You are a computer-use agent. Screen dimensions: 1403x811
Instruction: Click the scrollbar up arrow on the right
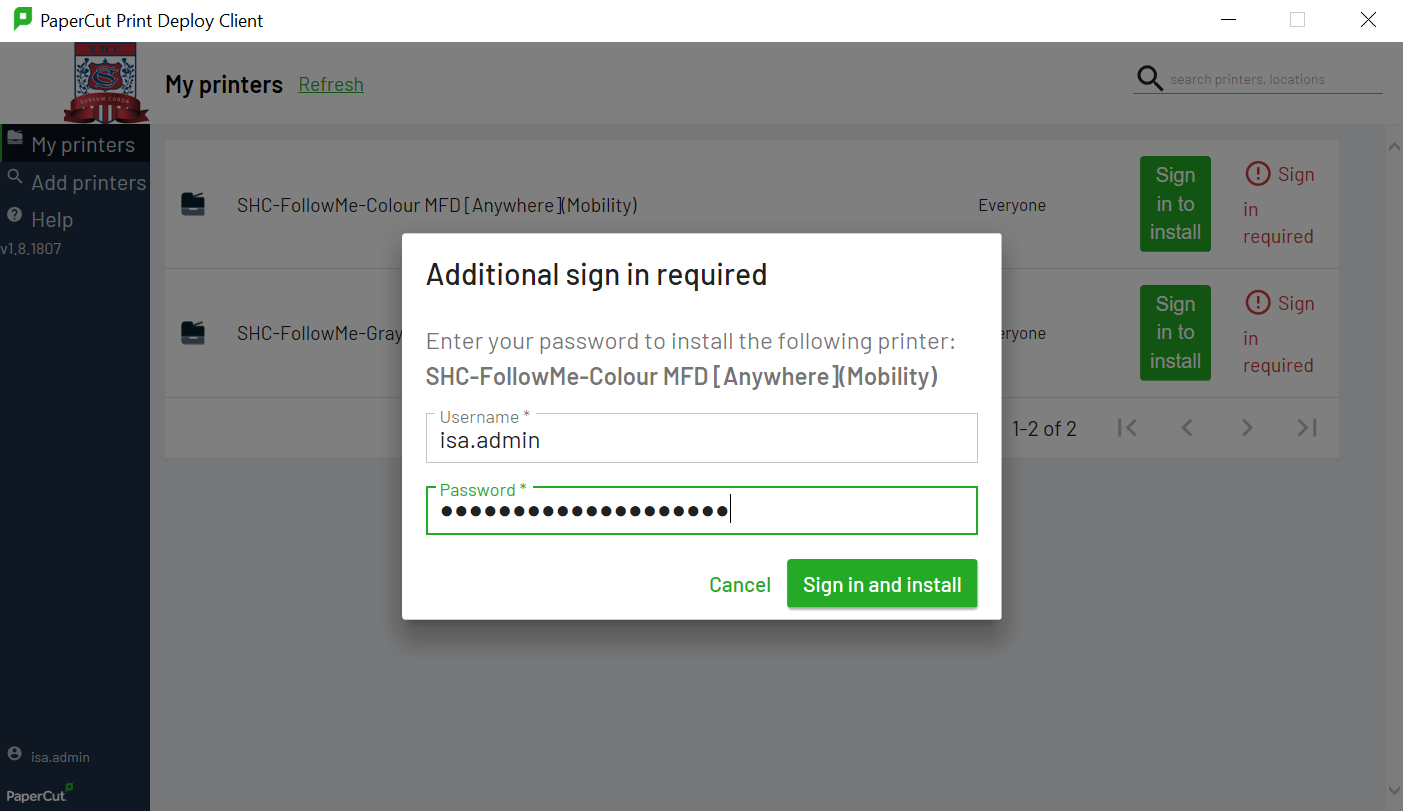coord(1393,145)
